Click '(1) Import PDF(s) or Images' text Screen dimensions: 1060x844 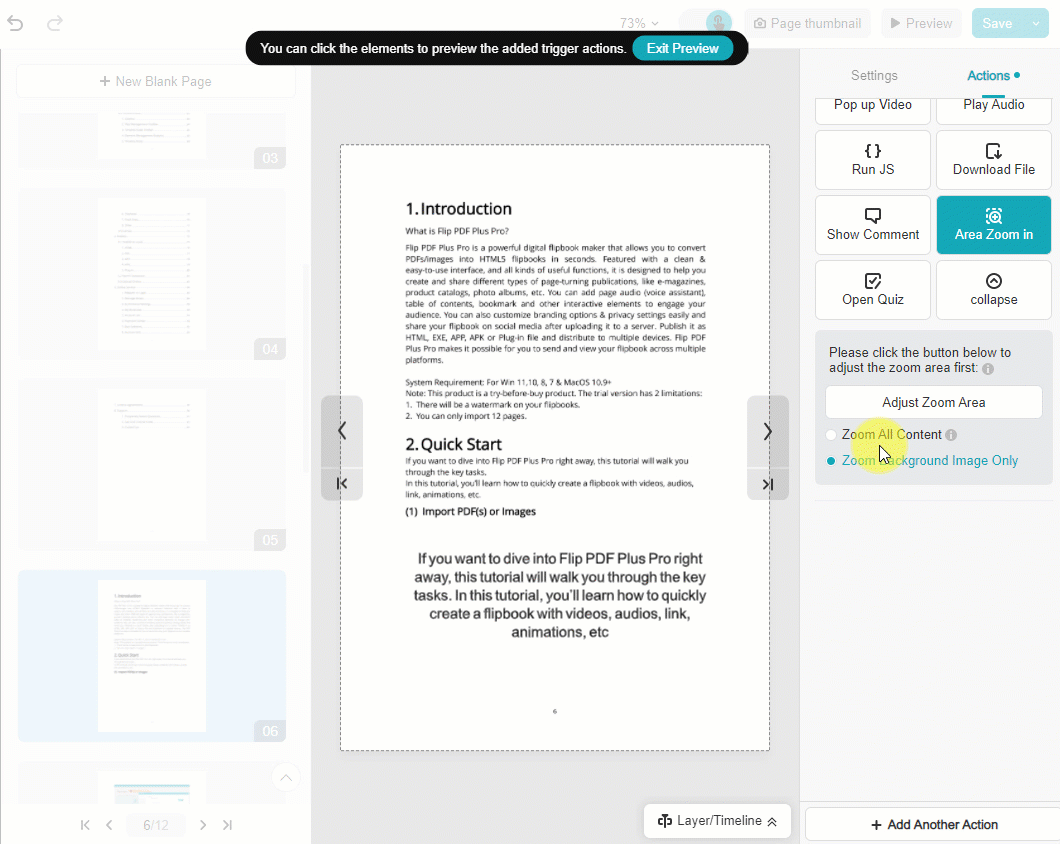pos(471,511)
